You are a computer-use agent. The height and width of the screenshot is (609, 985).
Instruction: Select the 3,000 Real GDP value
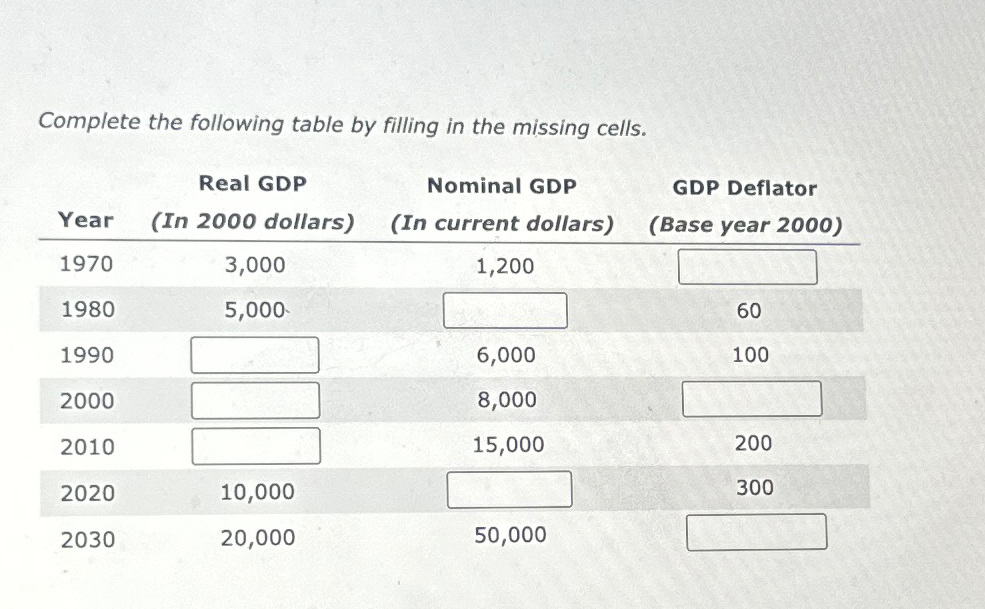[x=256, y=265]
